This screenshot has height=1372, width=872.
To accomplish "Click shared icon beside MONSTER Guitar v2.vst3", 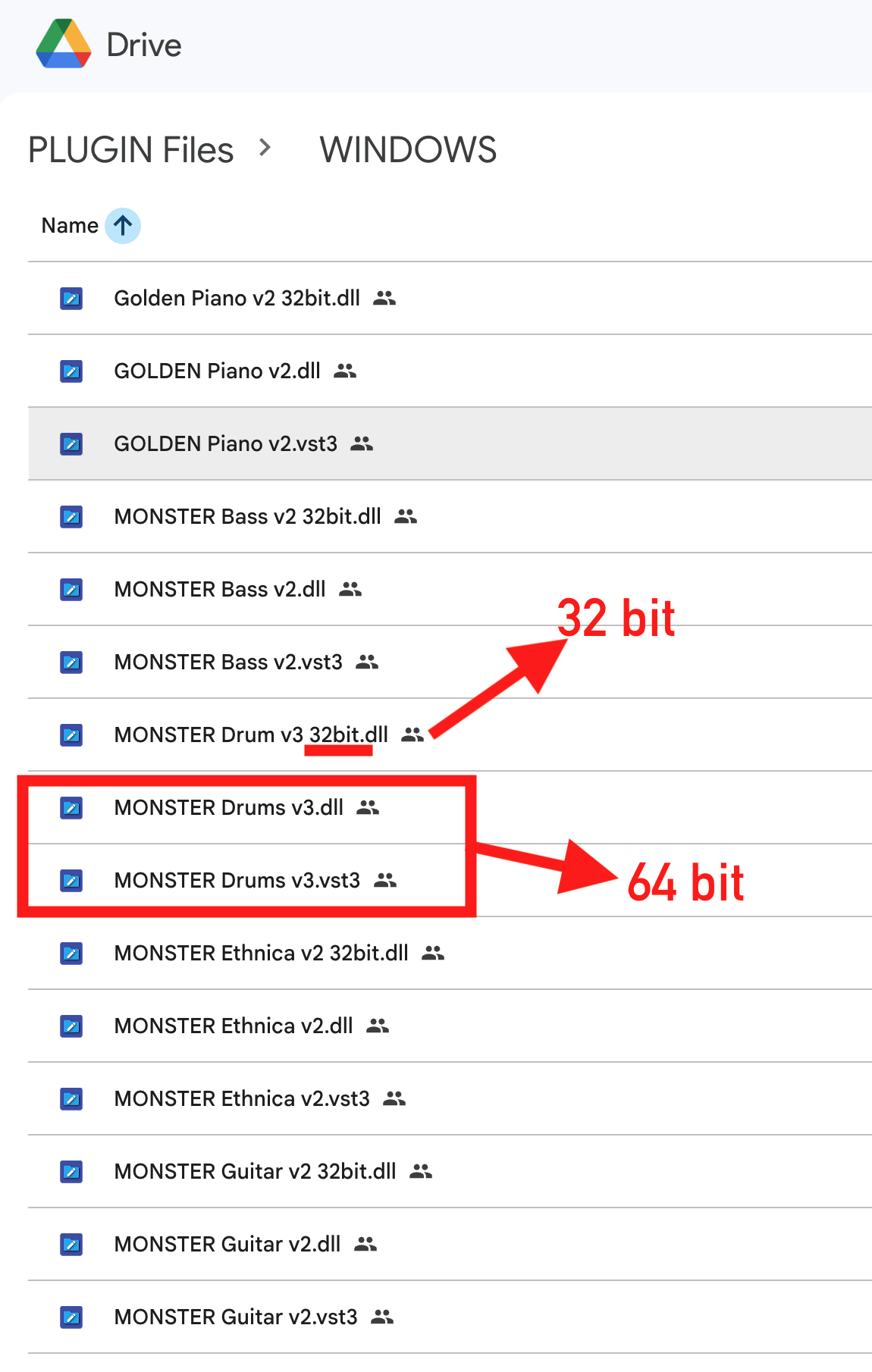I will 382,1317.
